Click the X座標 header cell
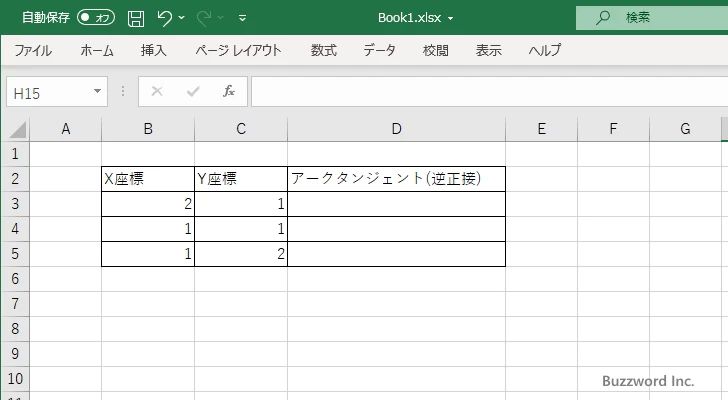 point(148,179)
